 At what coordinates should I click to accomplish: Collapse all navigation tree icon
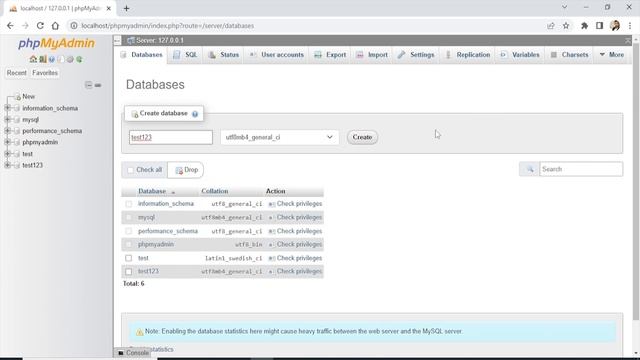(89, 85)
